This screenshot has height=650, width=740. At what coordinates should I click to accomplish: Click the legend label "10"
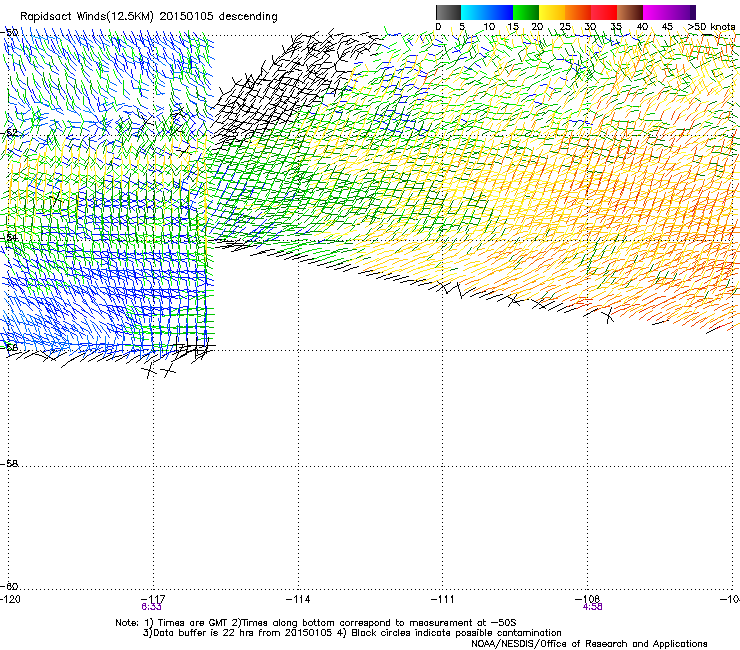pos(489,27)
